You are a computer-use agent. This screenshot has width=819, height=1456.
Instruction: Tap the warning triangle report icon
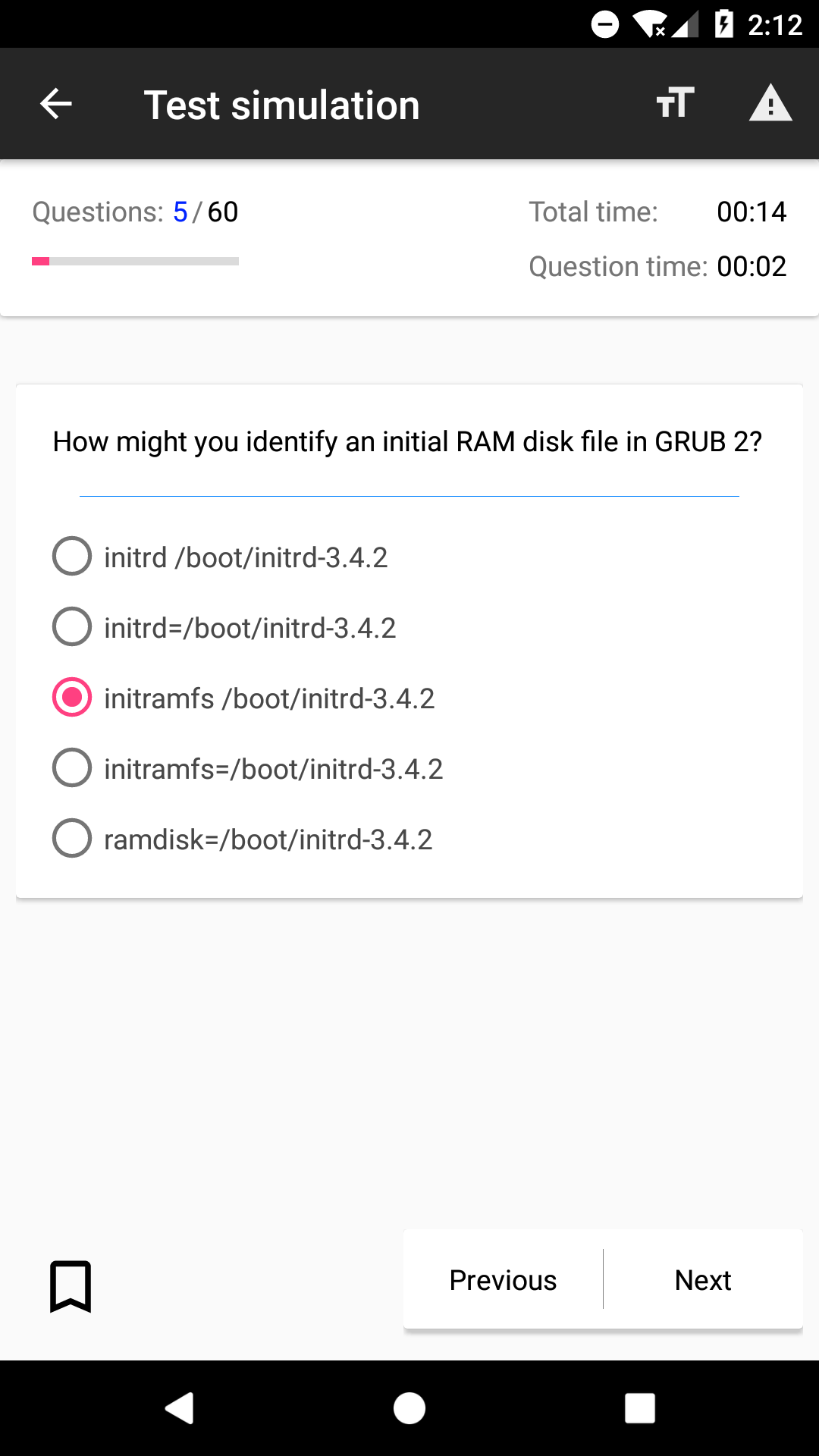pyautogui.click(x=770, y=103)
